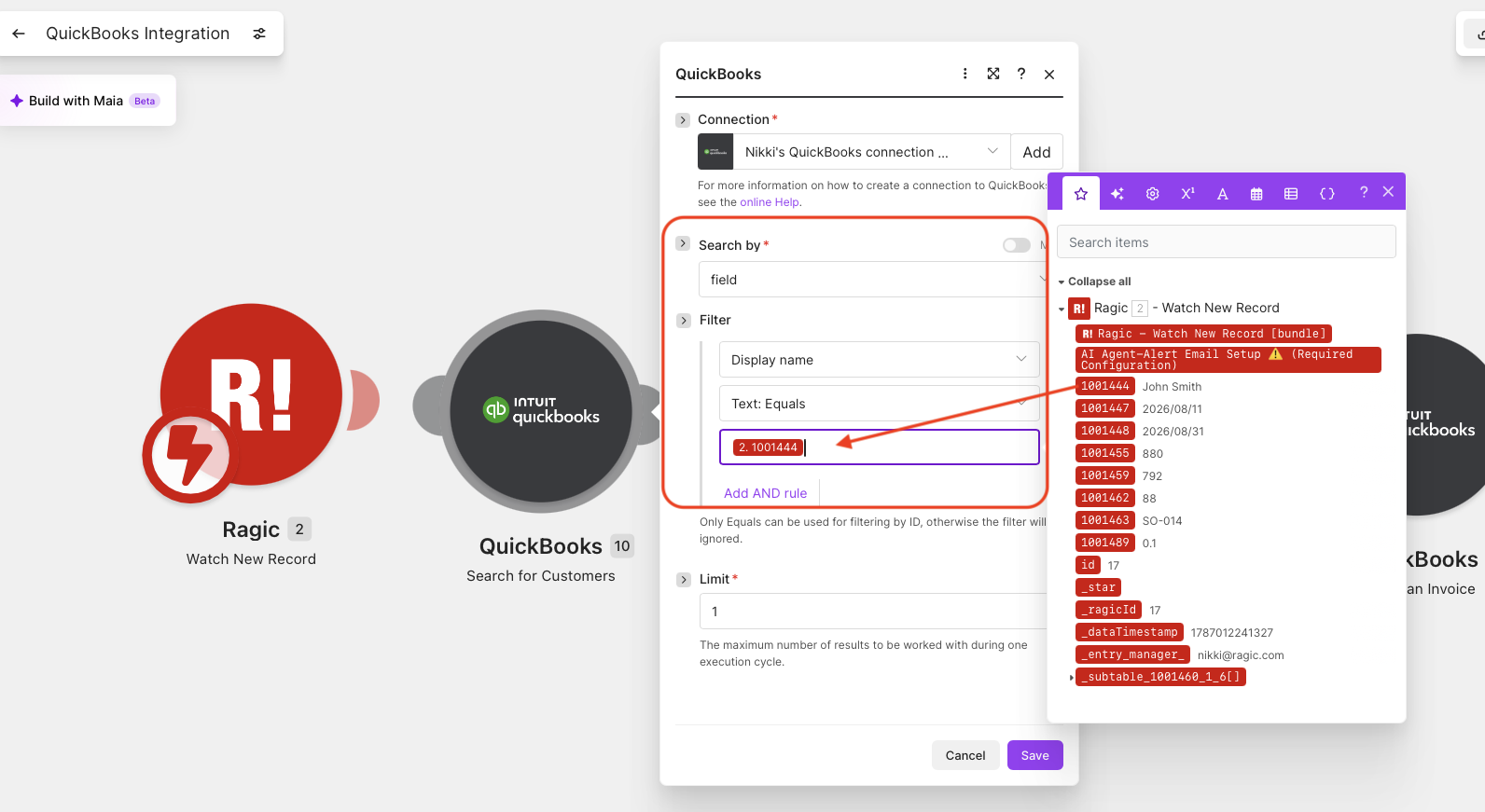The width and height of the screenshot is (1485, 812).
Task: Open the array functions table icon
Action: (1291, 194)
